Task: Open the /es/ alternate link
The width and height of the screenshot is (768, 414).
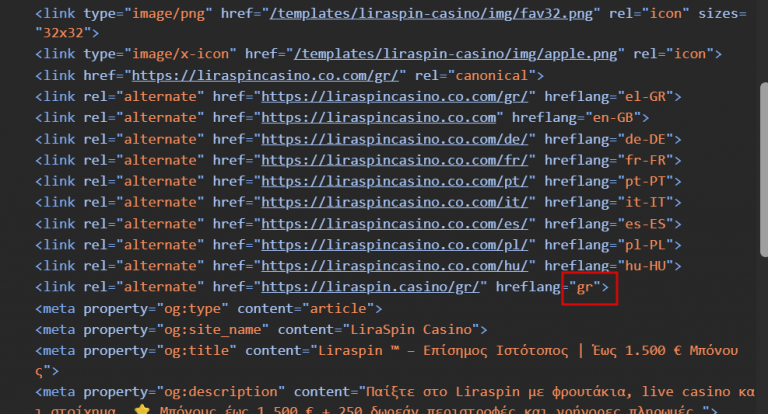Action: 395,224
